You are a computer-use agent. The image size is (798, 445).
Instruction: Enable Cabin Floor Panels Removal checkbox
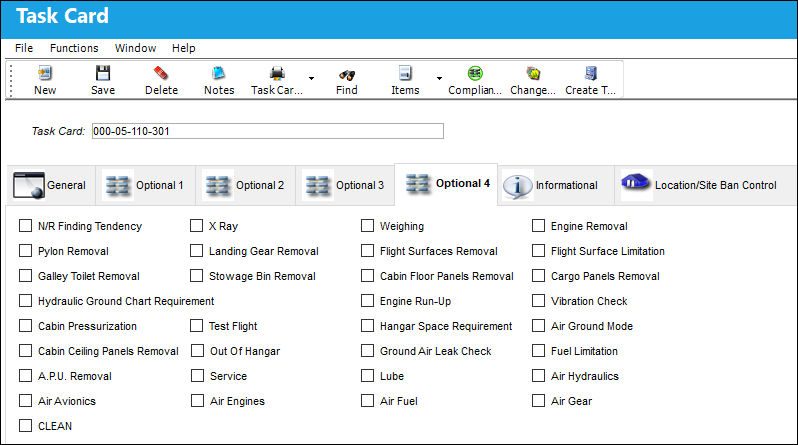point(367,275)
